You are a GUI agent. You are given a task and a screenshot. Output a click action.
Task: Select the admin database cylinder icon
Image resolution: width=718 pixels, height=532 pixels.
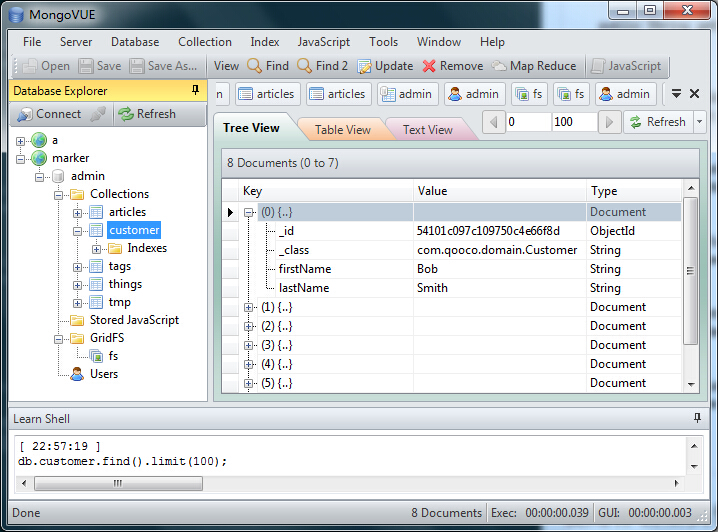click(x=58, y=176)
